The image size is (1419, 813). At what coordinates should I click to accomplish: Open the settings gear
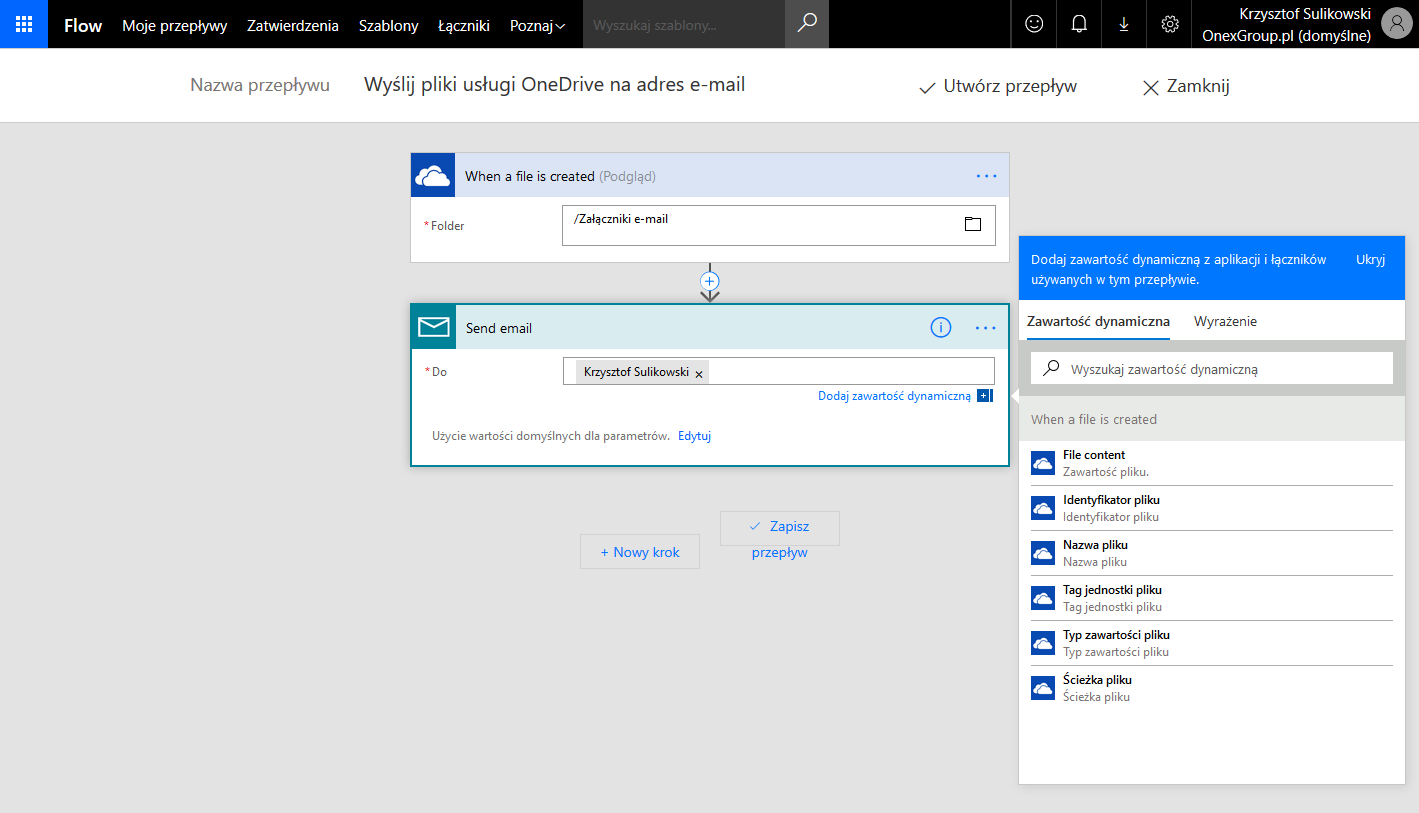click(x=1170, y=24)
